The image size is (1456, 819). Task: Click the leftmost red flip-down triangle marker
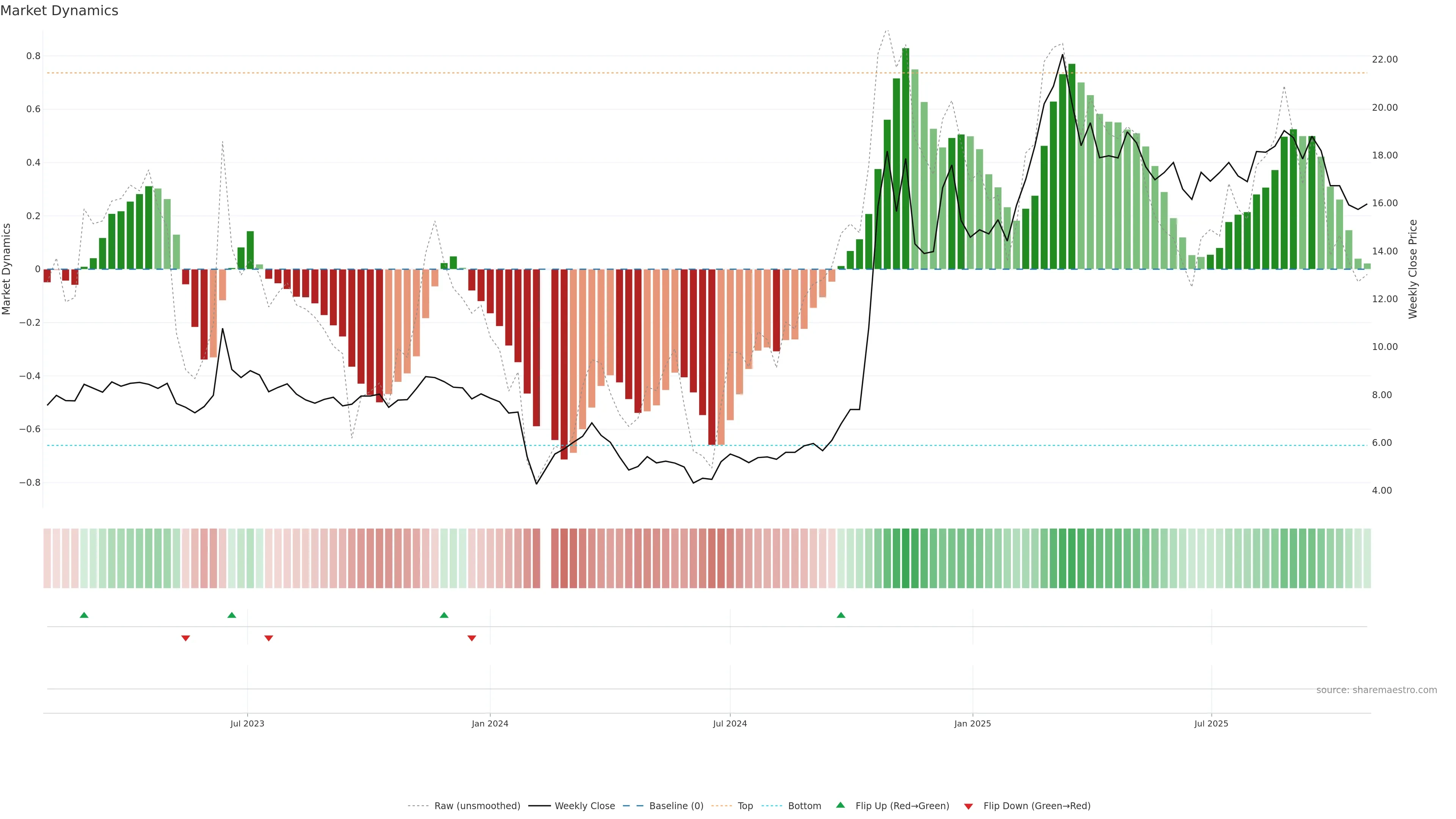(185, 638)
